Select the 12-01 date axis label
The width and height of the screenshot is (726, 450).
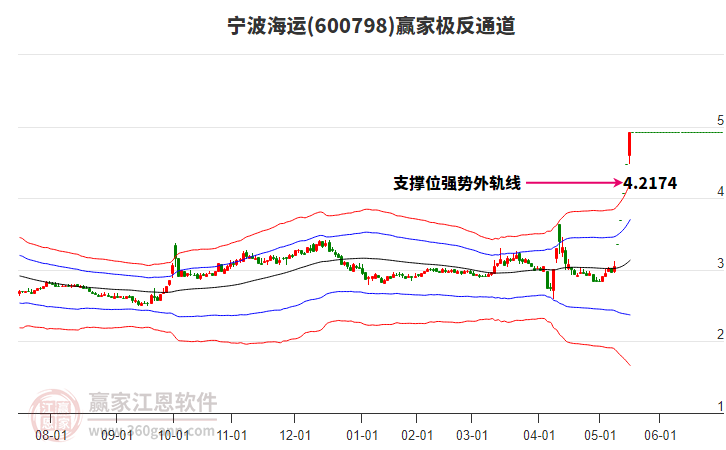pos(295,436)
